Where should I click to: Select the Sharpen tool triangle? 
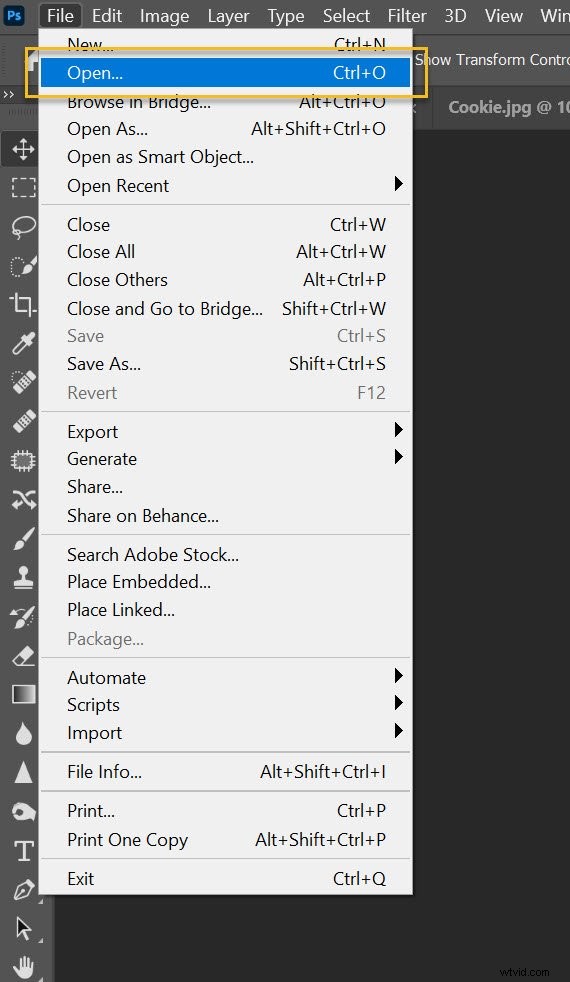23,772
